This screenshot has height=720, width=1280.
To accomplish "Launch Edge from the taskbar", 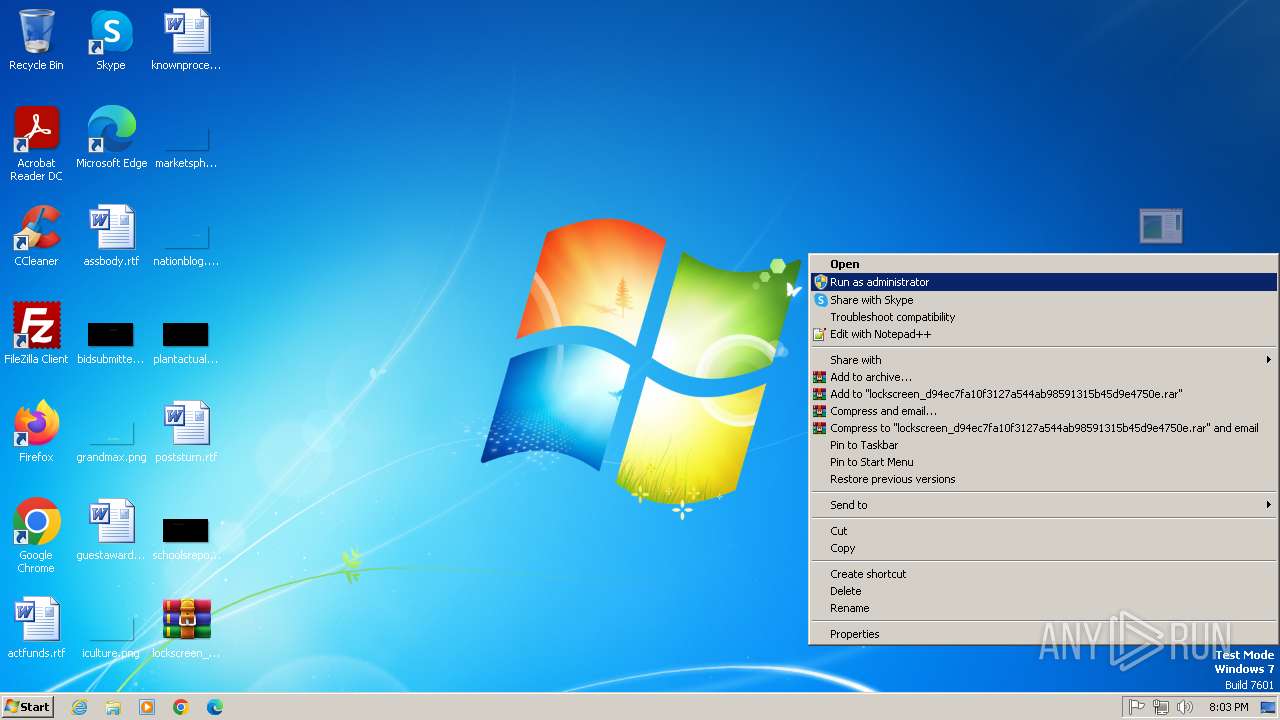I will (x=215, y=707).
